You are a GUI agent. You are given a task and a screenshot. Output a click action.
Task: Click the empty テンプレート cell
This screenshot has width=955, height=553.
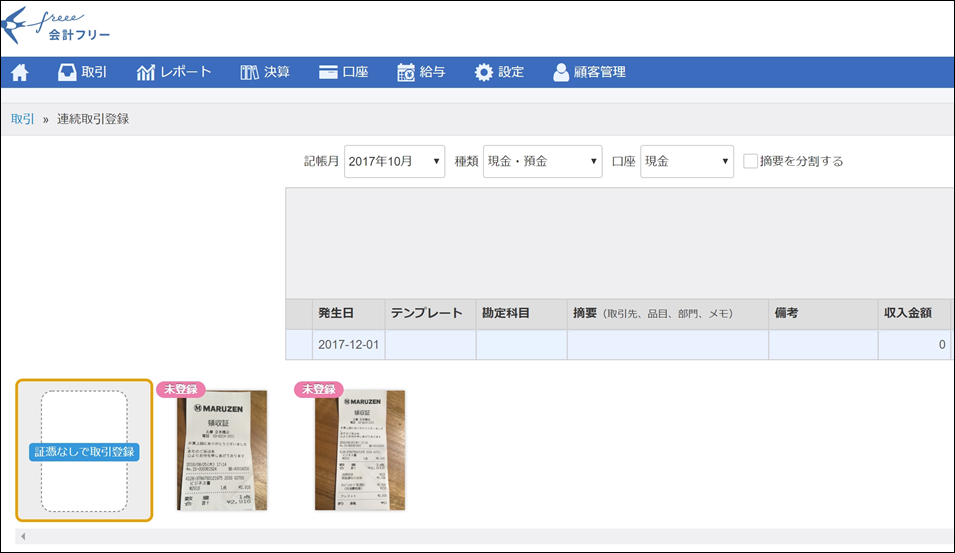[x=431, y=345]
